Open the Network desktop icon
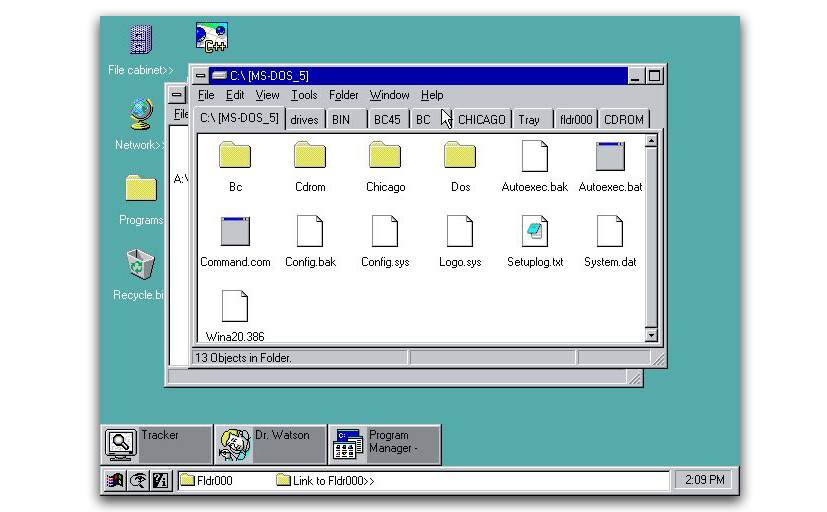The image size is (827, 512). click(140, 115)
